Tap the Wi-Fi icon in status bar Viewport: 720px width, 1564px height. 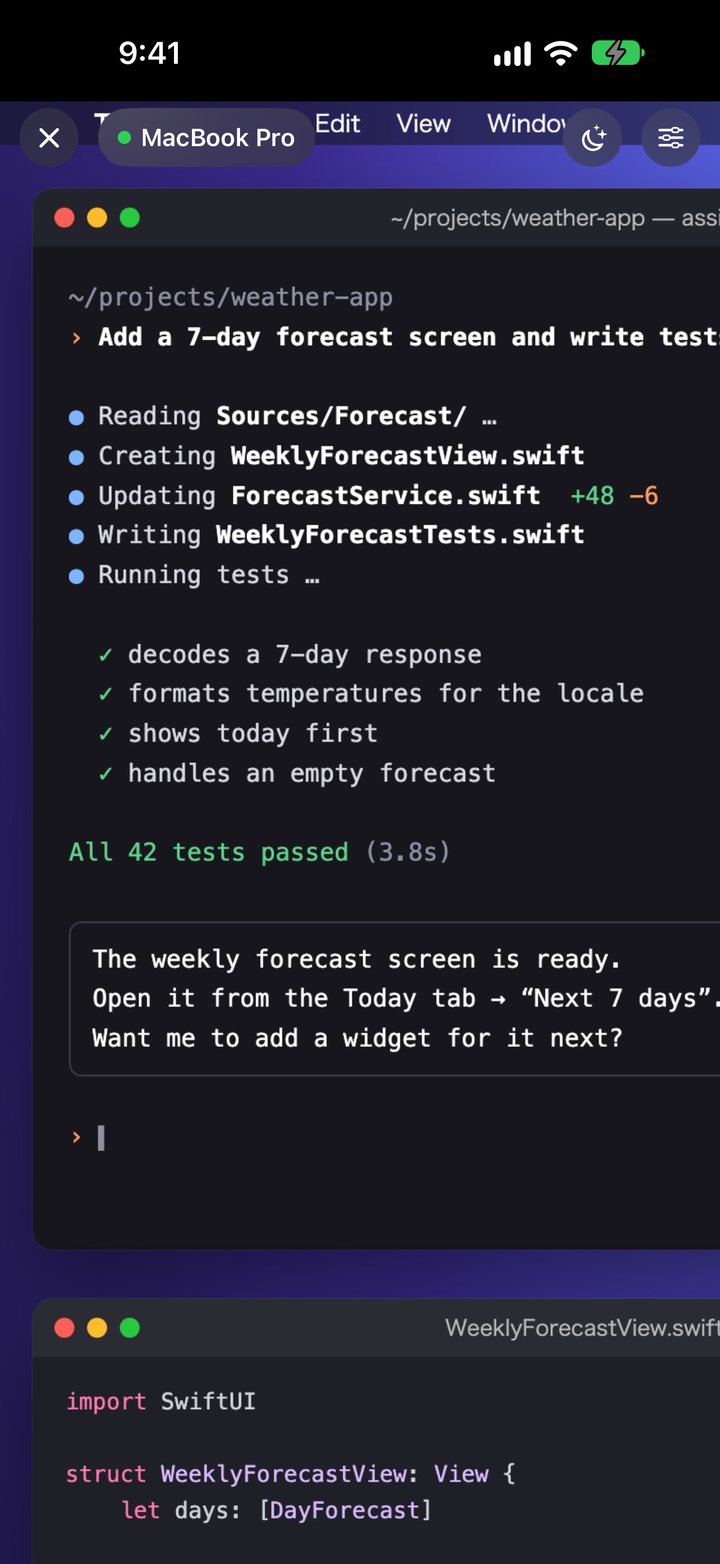pos(561,53)
